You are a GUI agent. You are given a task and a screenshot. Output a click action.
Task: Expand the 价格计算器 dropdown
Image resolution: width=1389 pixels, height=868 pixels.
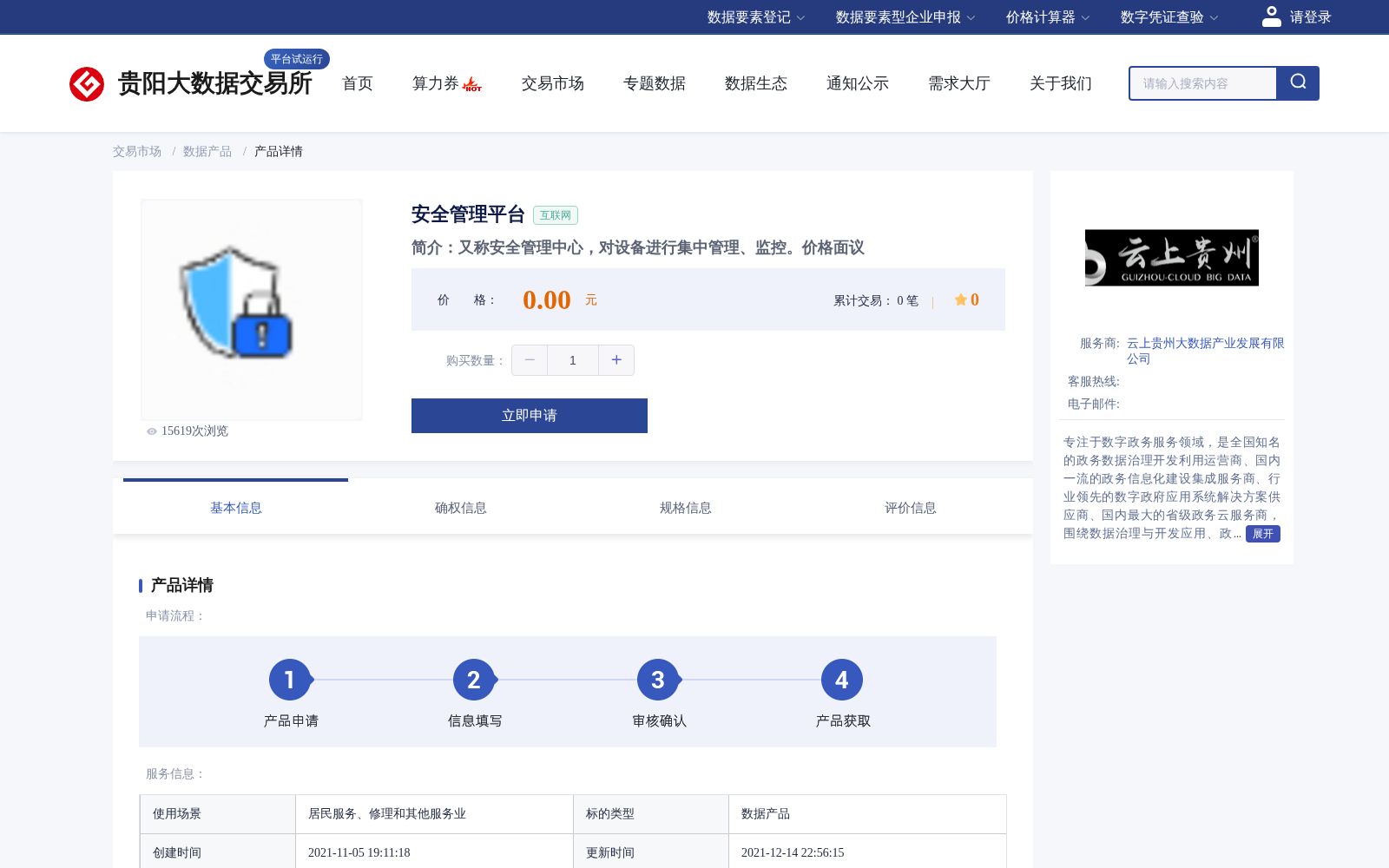pos(1048,17)
